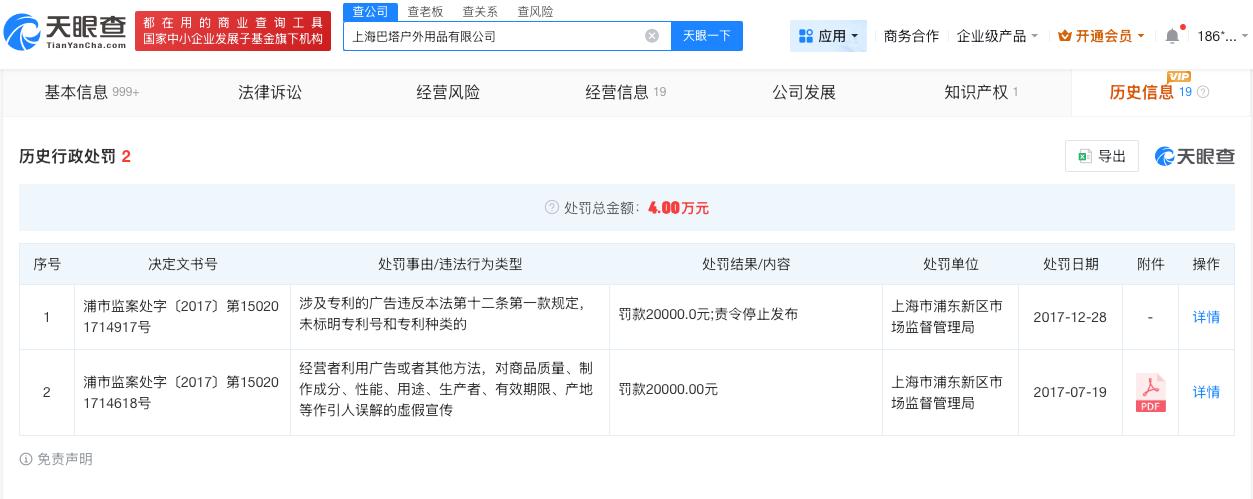Switch to the 查老板 search tab
This screenshot has width=1253, height=499.
pos(425,12)
